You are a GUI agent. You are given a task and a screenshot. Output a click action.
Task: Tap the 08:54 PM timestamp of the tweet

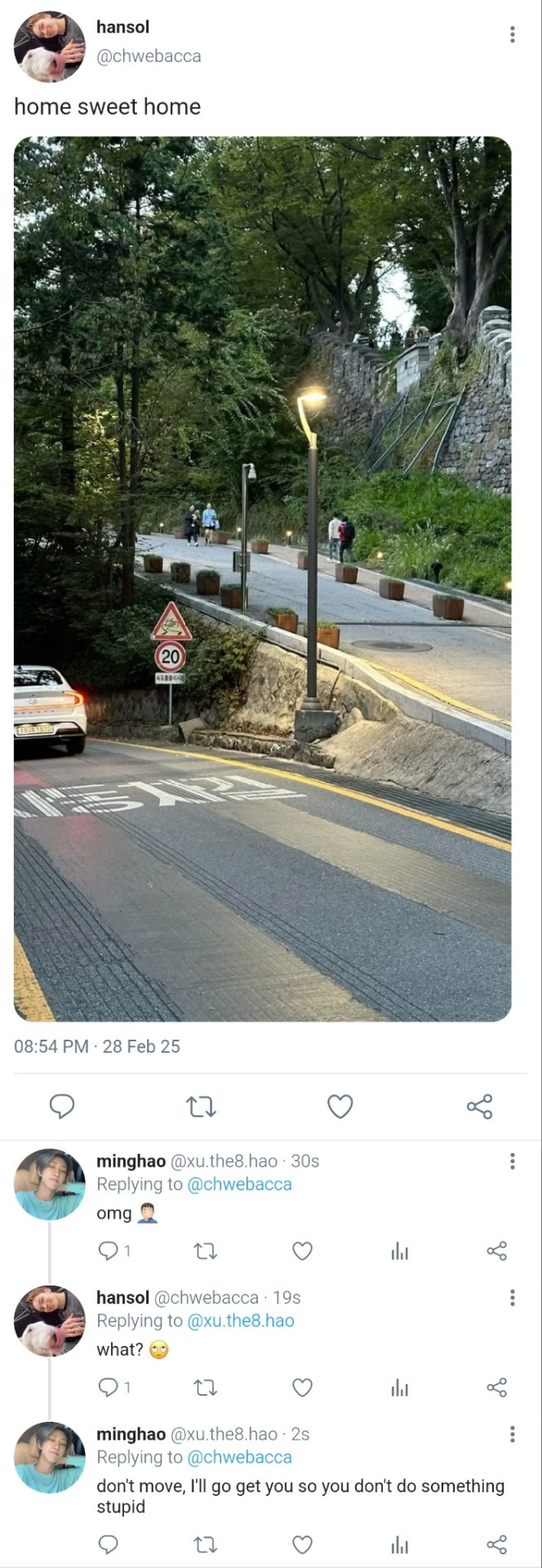51,1046
